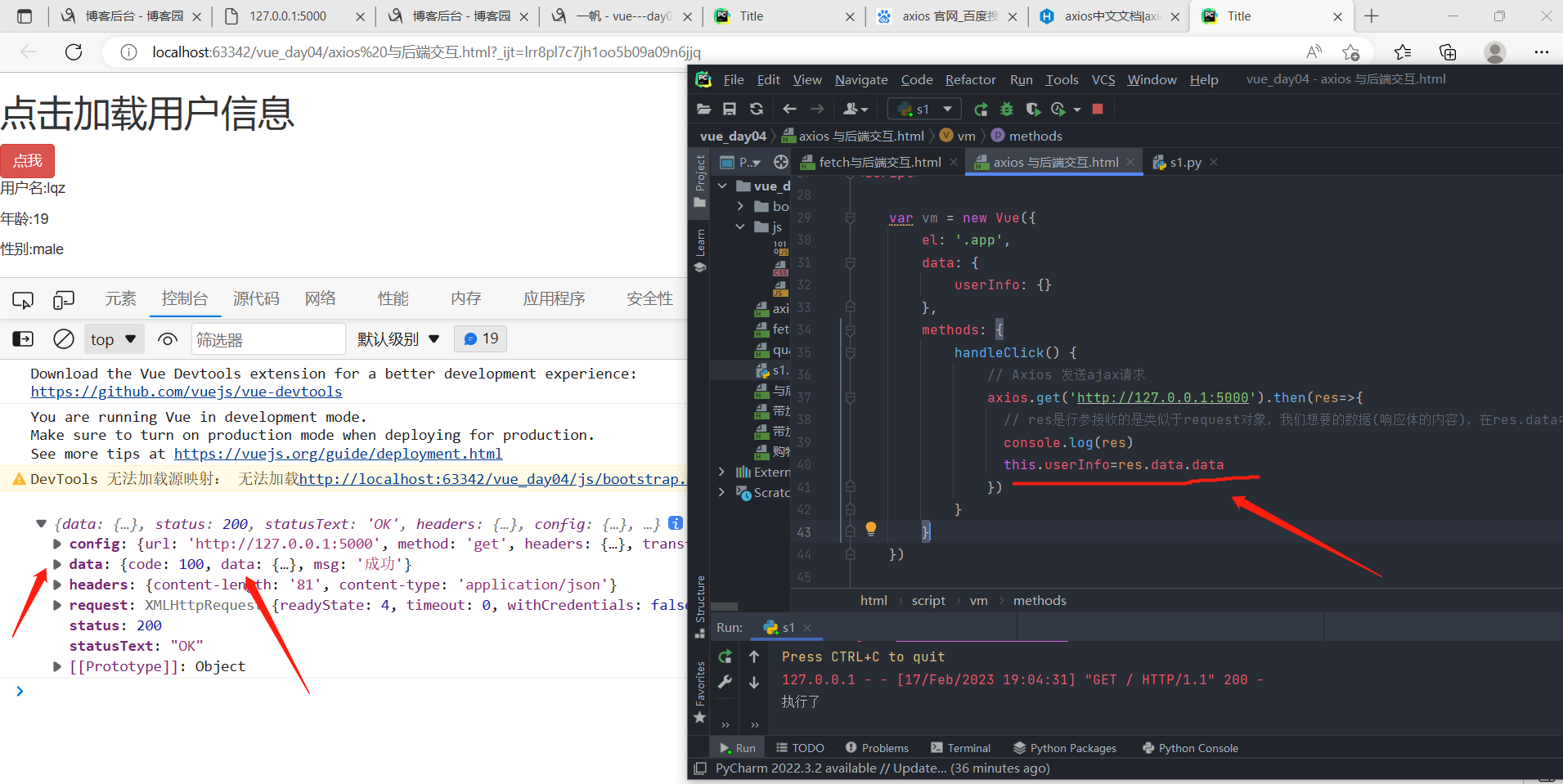Screen dimensions: 1563x784
Task: Open the s1 run configuration dropdown
Action: 925,109
